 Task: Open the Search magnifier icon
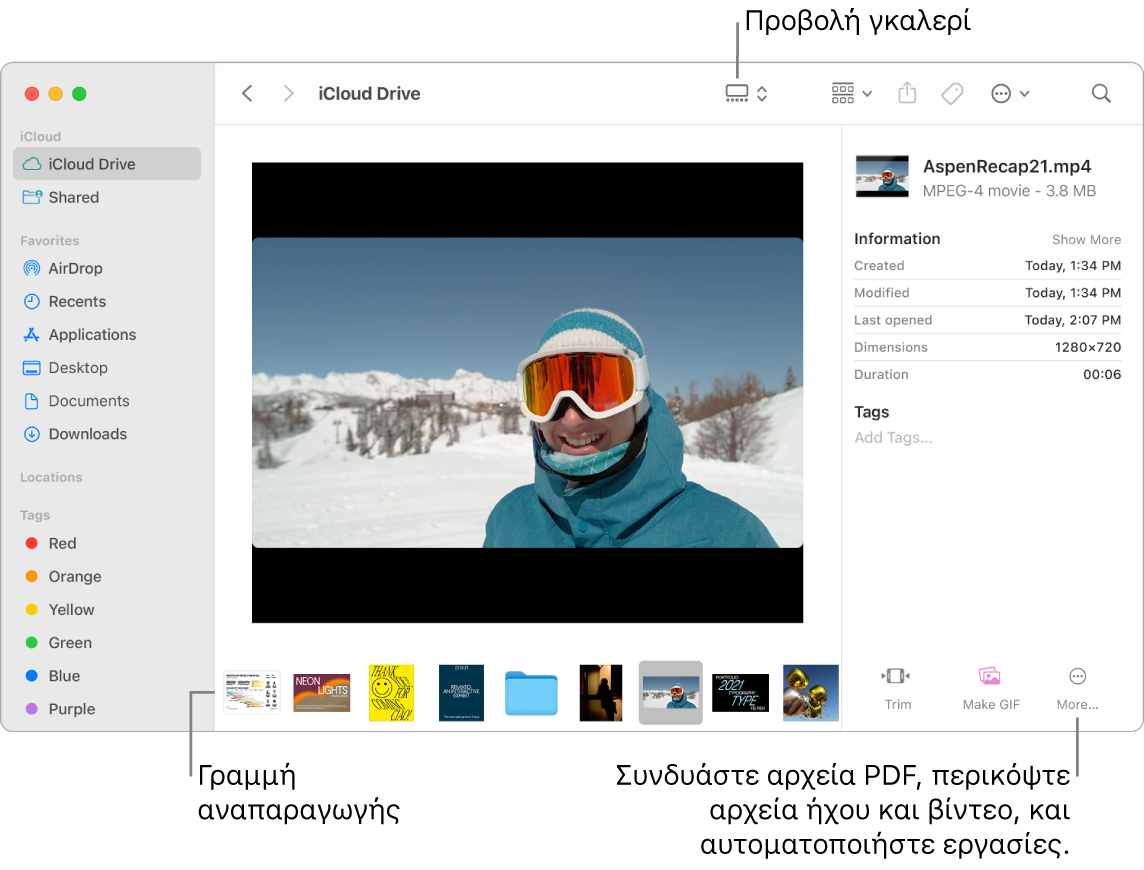1101,94
